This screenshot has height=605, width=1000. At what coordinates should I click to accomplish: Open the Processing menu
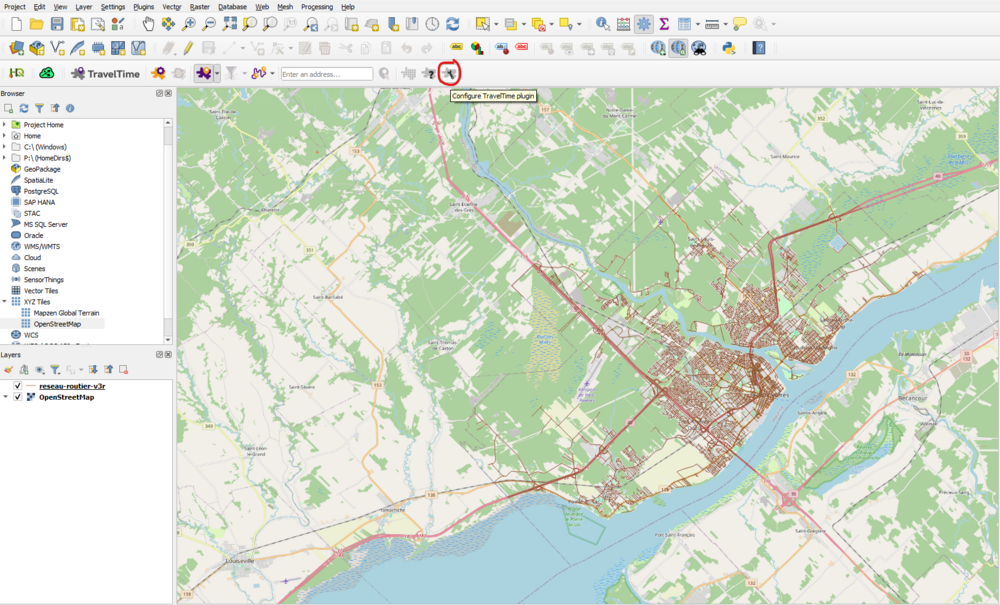click(x=316, y=6)
